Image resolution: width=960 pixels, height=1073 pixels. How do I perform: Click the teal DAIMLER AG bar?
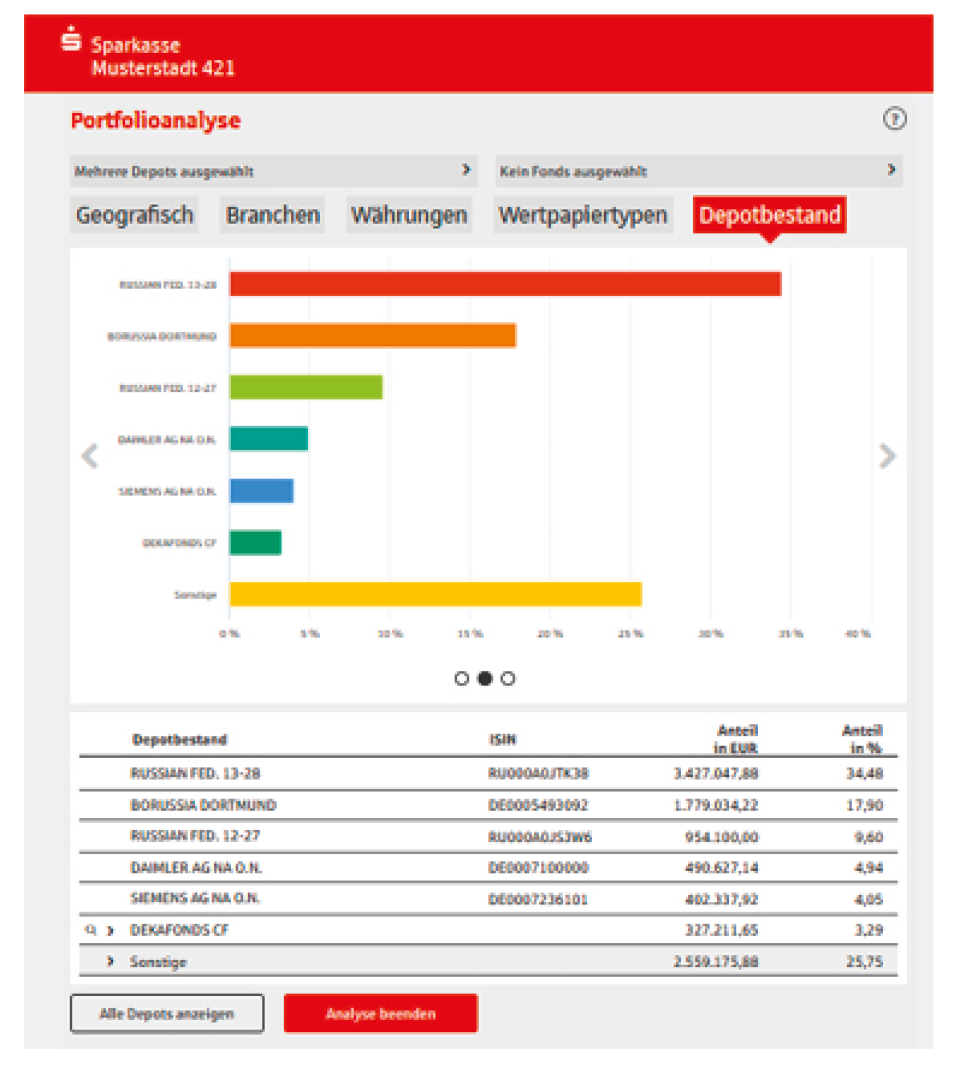(269, 439)
